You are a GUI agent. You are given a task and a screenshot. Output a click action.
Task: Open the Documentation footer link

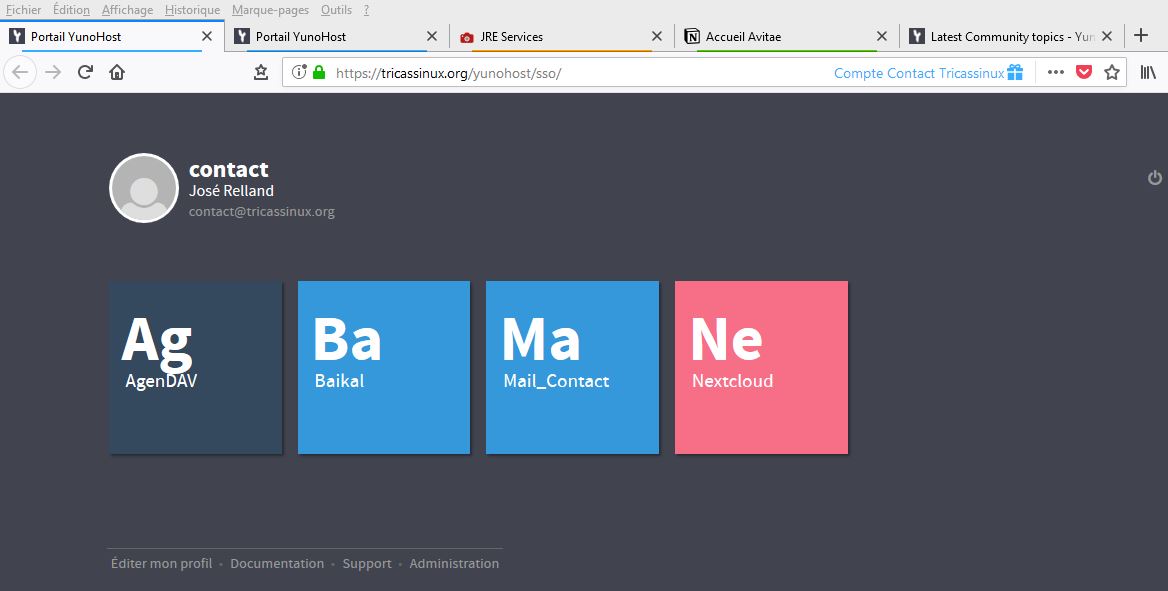[277, 563]
